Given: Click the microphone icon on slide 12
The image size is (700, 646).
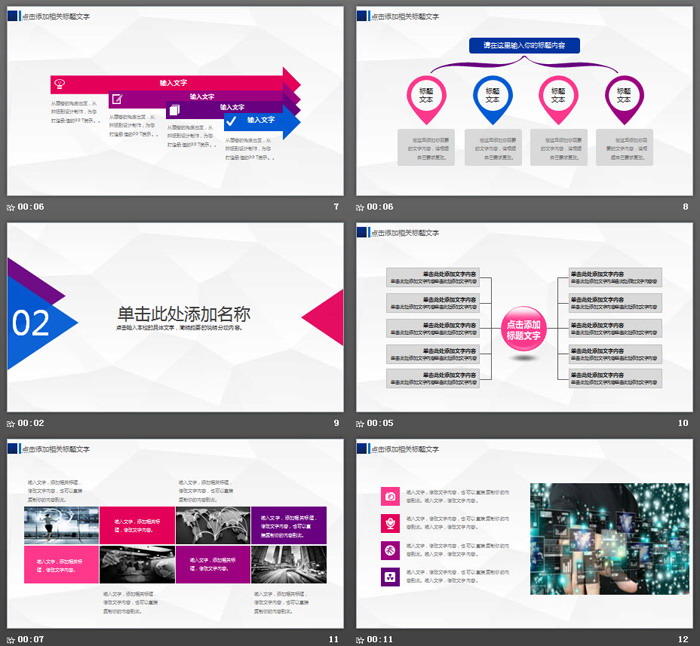Looking at the screenshot, I should 390,523.
